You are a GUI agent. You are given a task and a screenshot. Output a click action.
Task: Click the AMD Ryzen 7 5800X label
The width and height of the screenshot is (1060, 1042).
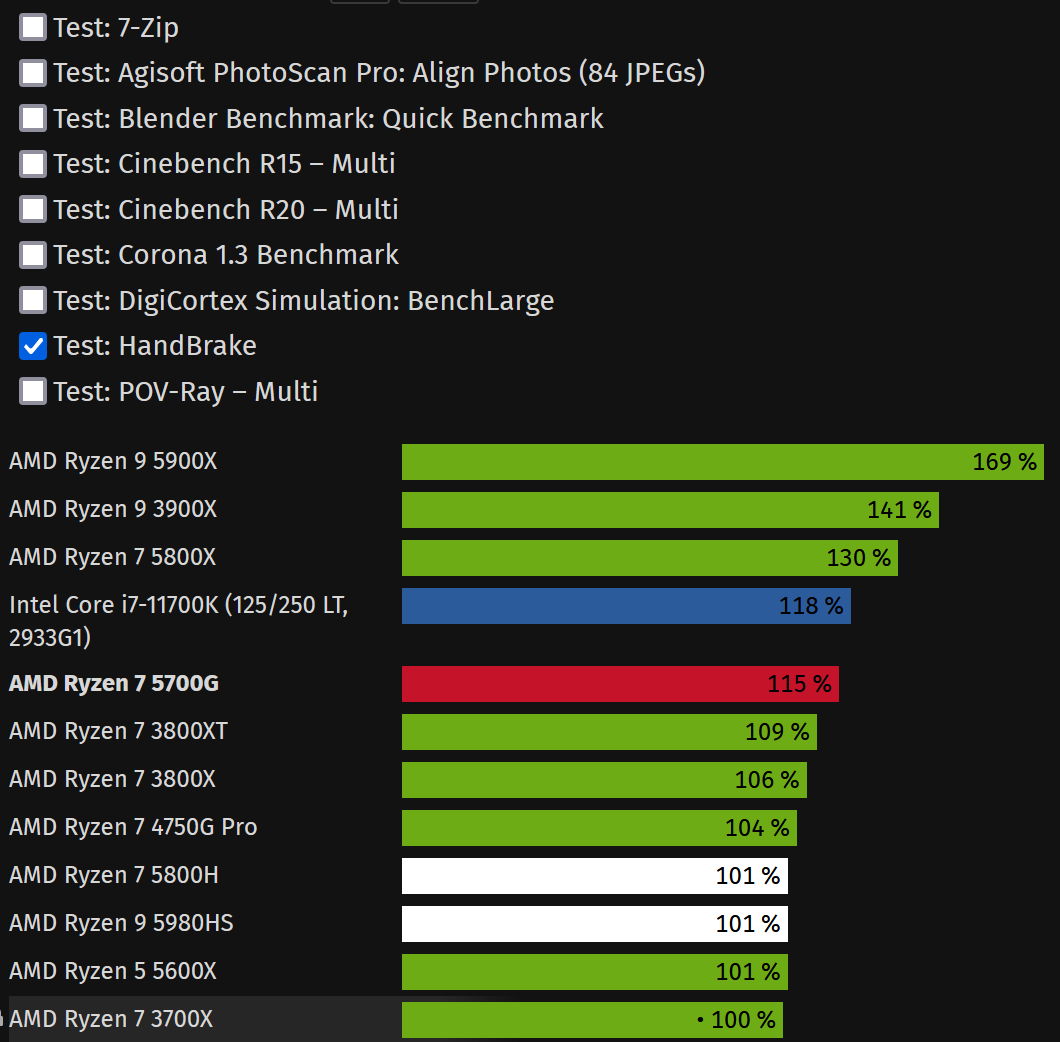point(113,558)
